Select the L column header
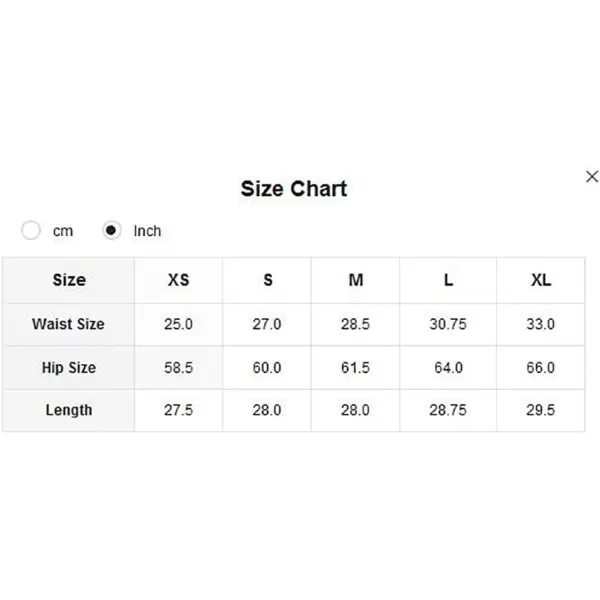Viewport: 600px width, 600px height. (x=448, y=280)
